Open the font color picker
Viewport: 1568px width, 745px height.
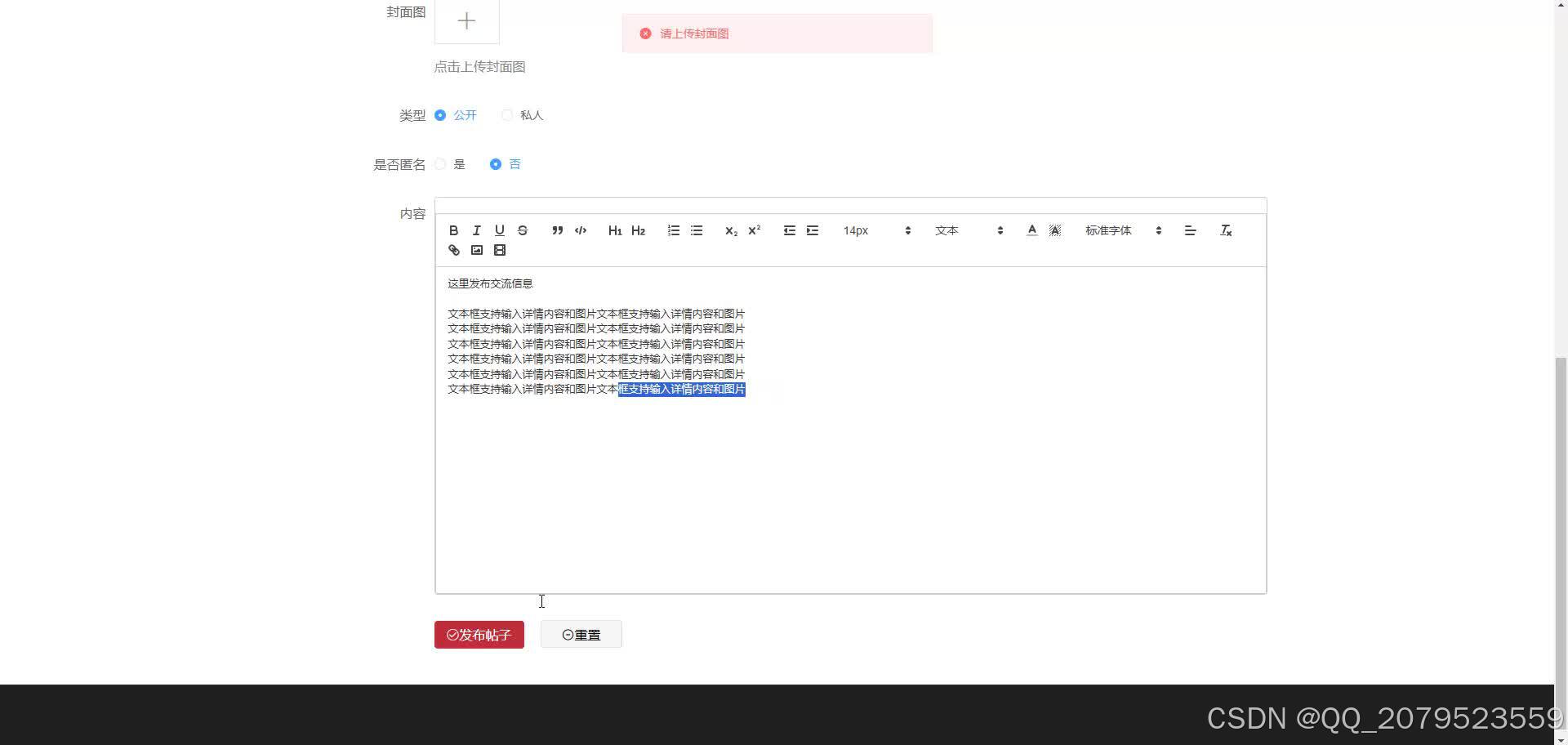click(1031, 230)
